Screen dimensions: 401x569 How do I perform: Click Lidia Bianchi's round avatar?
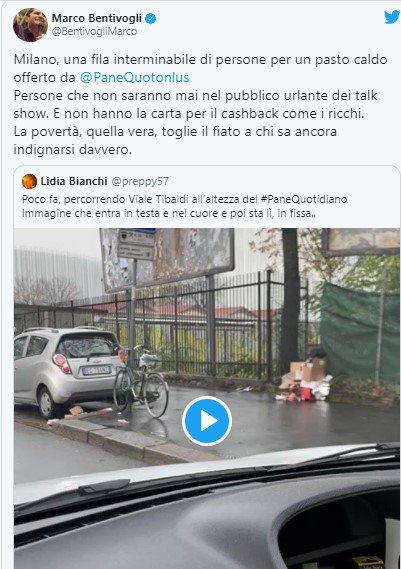[x=29, y=181]
